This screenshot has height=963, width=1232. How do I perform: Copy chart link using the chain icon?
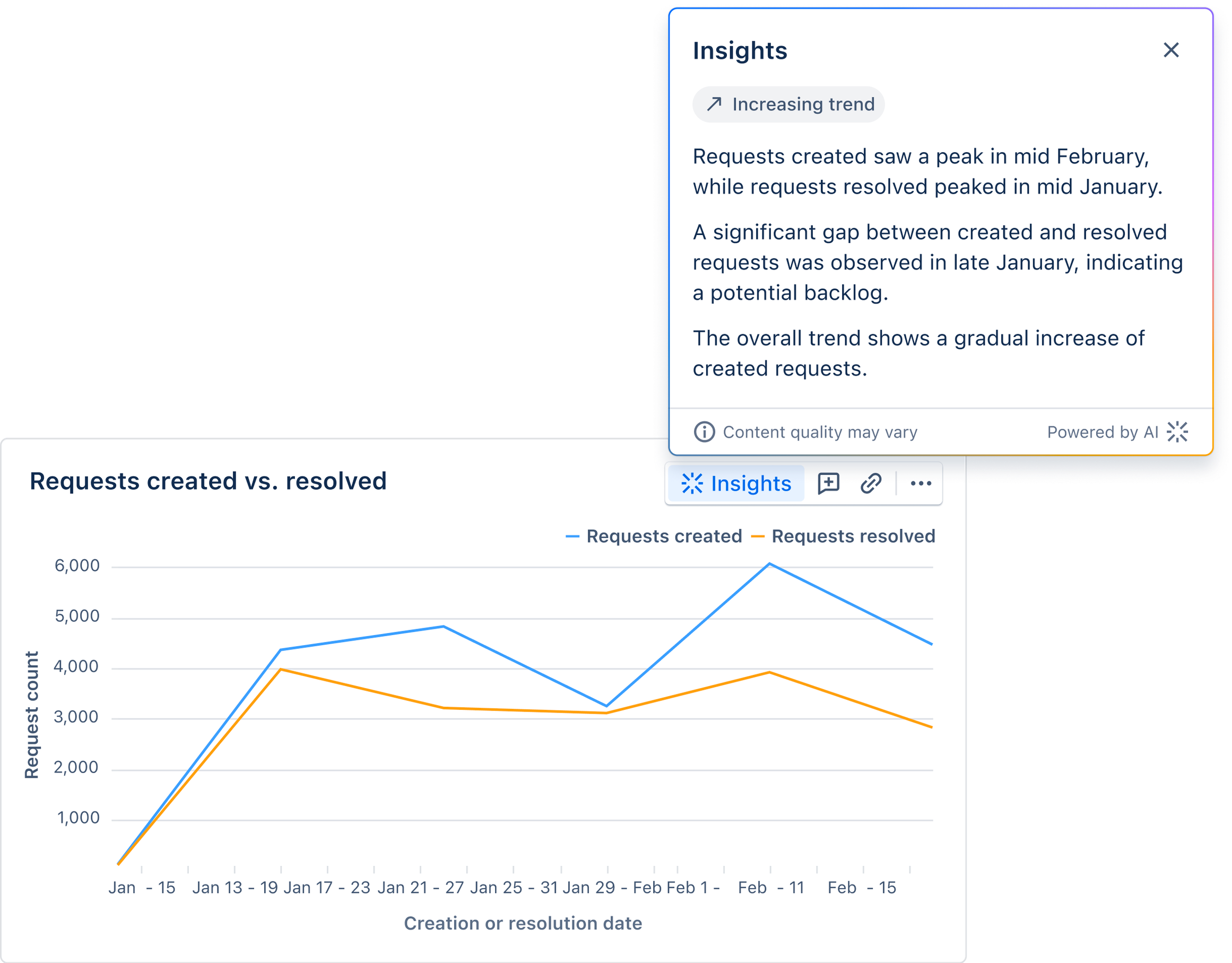(x=870, y=483)
